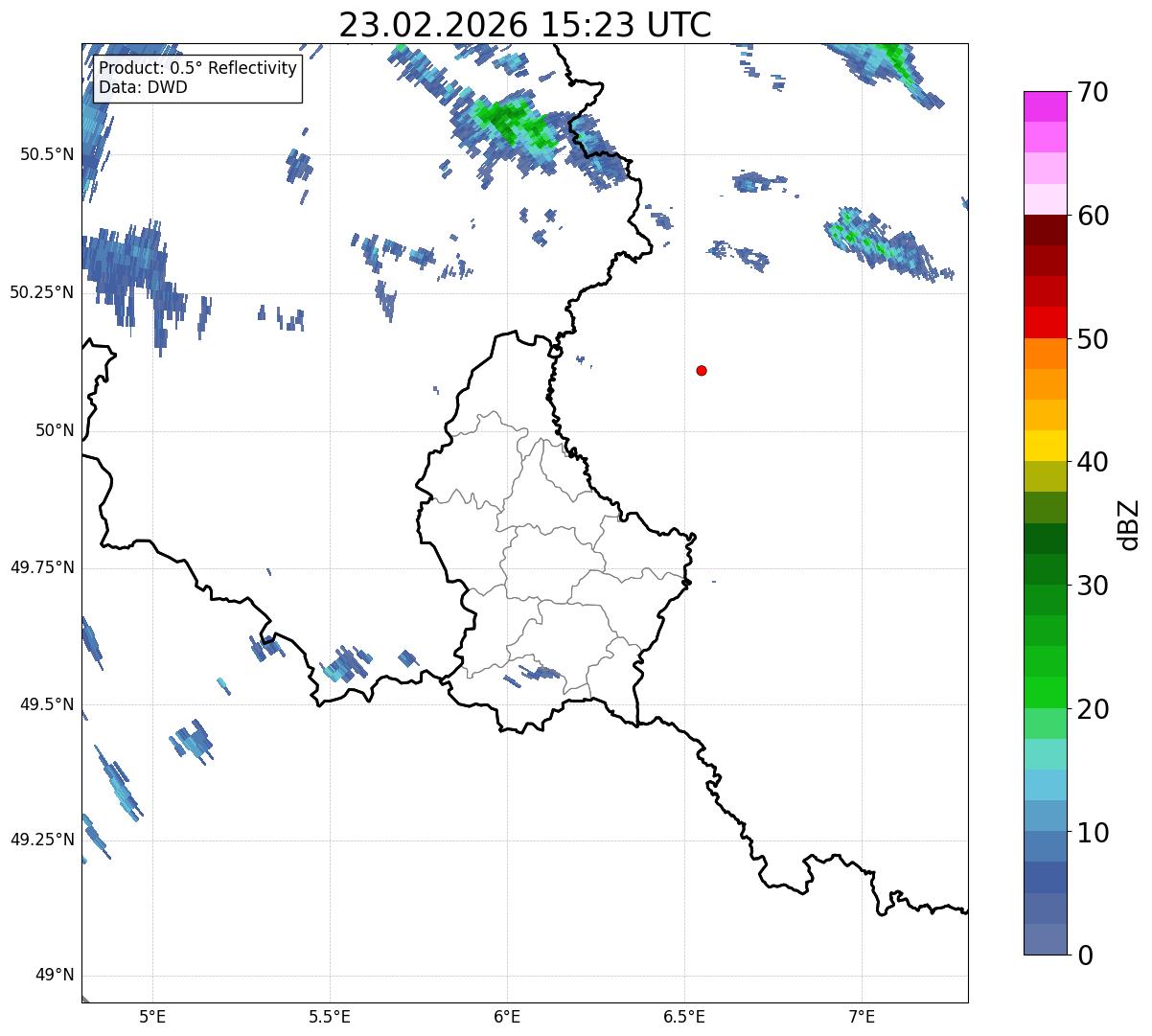The width and height of the screenshot is (1152, 1036).
Task: Click the "50°N" latitude label
Action: (x=55, y=430)
